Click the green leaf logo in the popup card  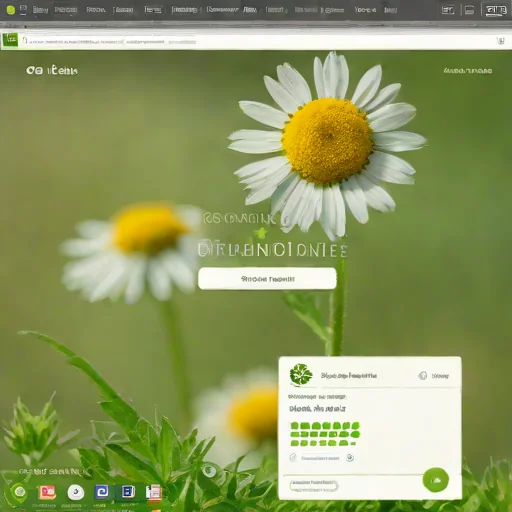point(301,375)
